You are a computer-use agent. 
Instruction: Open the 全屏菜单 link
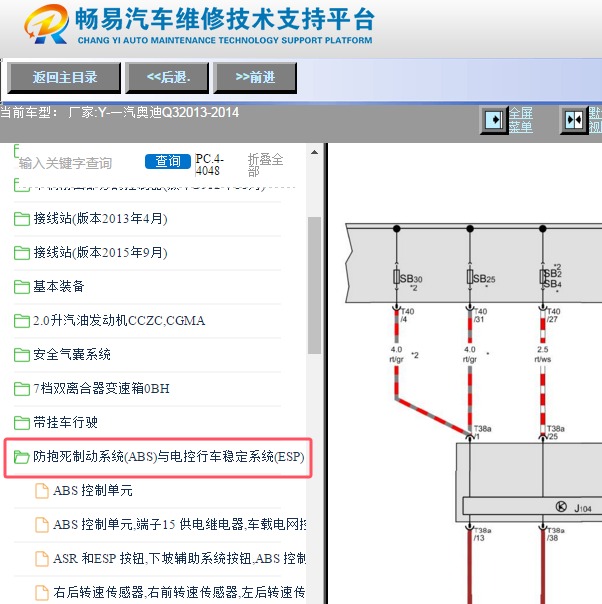pos(521,120)
